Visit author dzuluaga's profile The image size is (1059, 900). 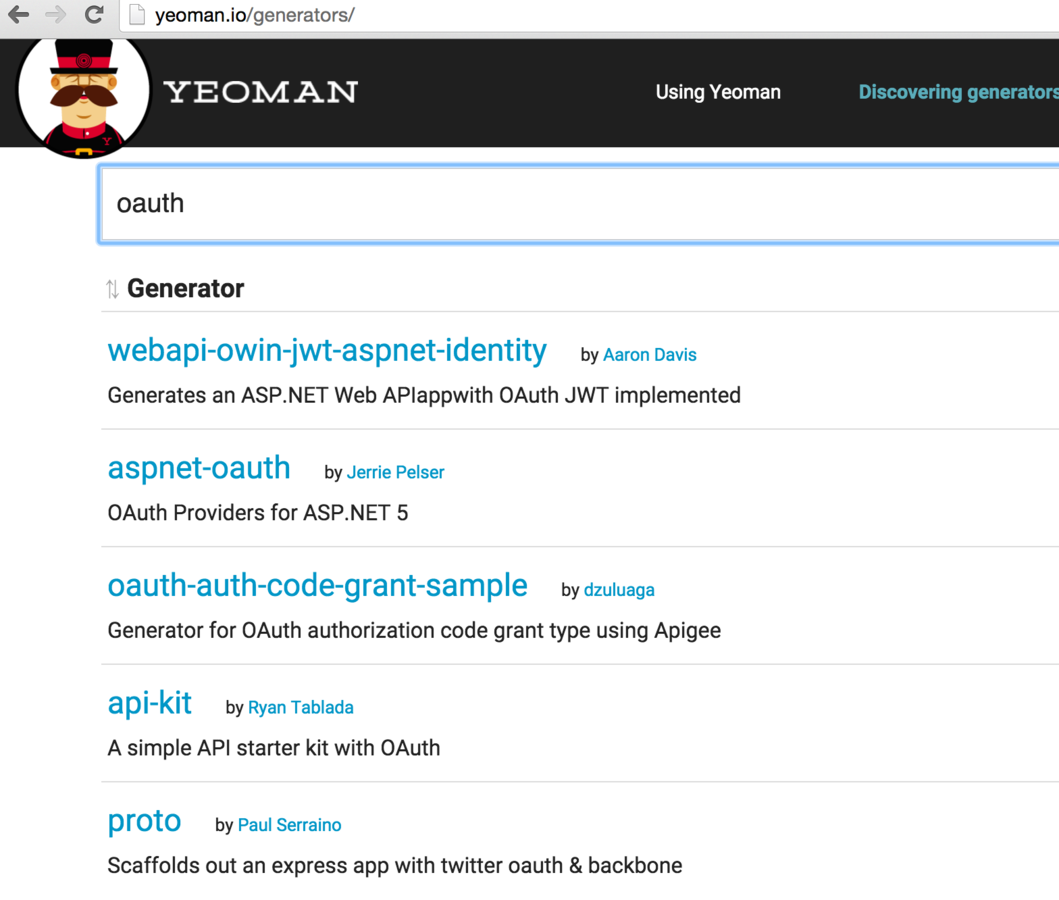pyautogui.click(x=619, y=590)
